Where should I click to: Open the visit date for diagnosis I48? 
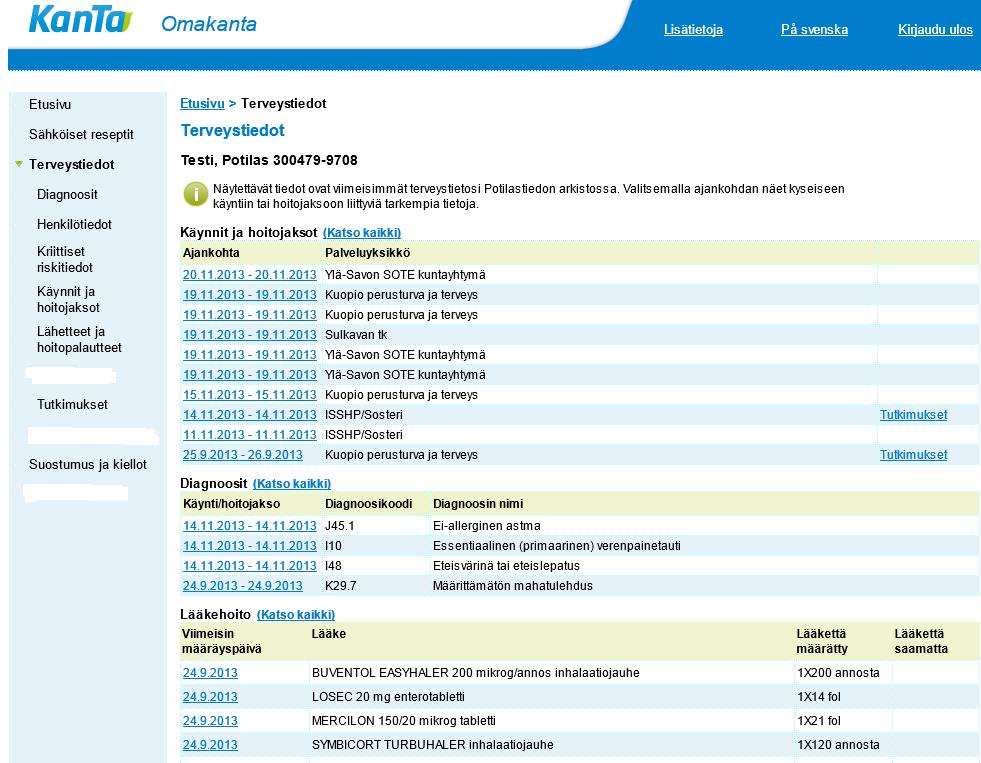(x=250, y=565)
